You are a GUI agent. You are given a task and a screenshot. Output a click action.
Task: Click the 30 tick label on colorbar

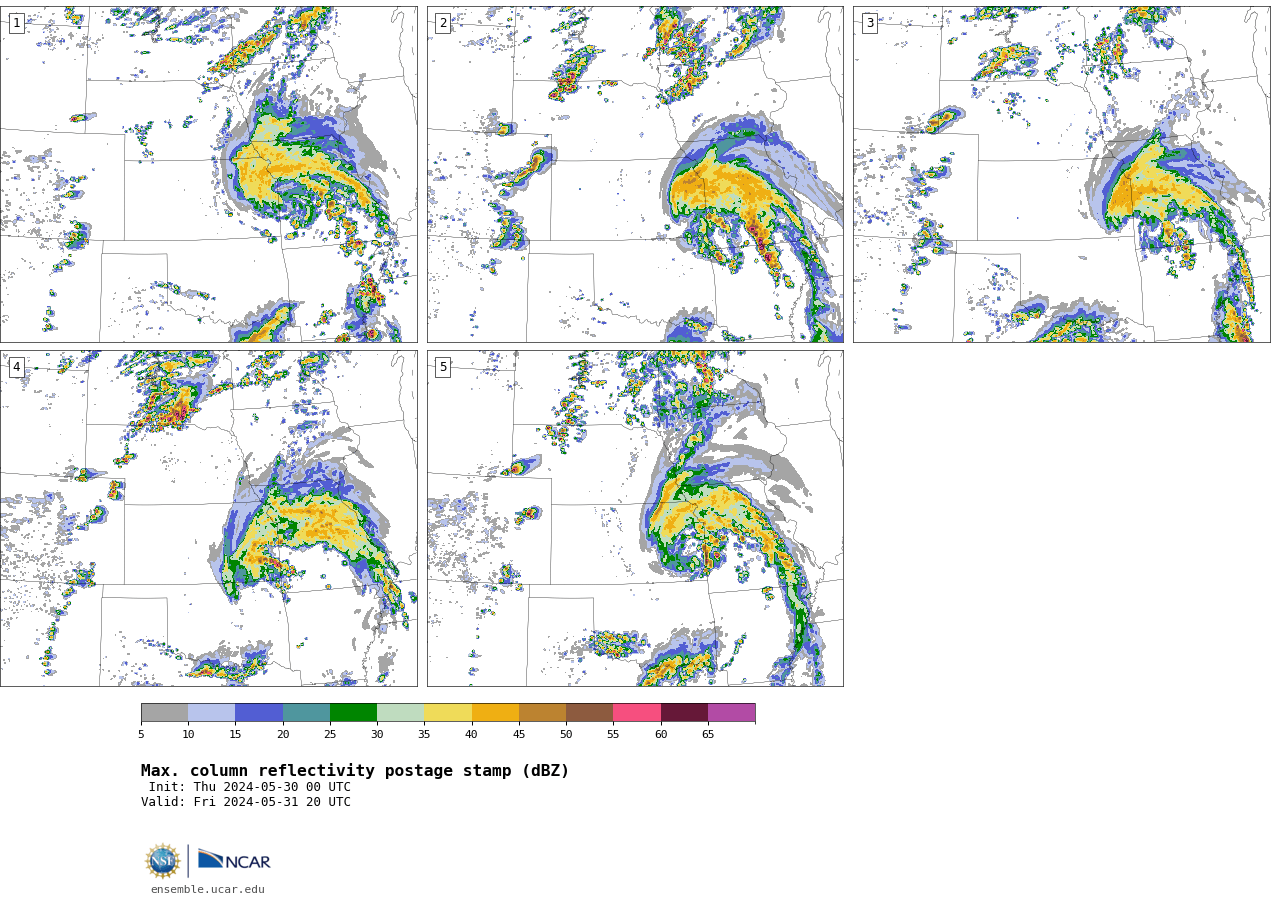point(377,735)
